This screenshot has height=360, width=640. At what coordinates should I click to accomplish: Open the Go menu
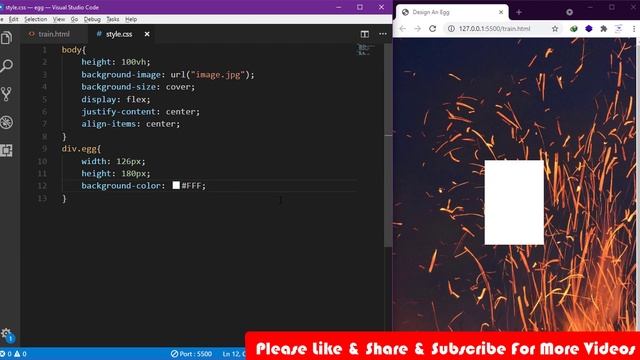coord(74,19)
